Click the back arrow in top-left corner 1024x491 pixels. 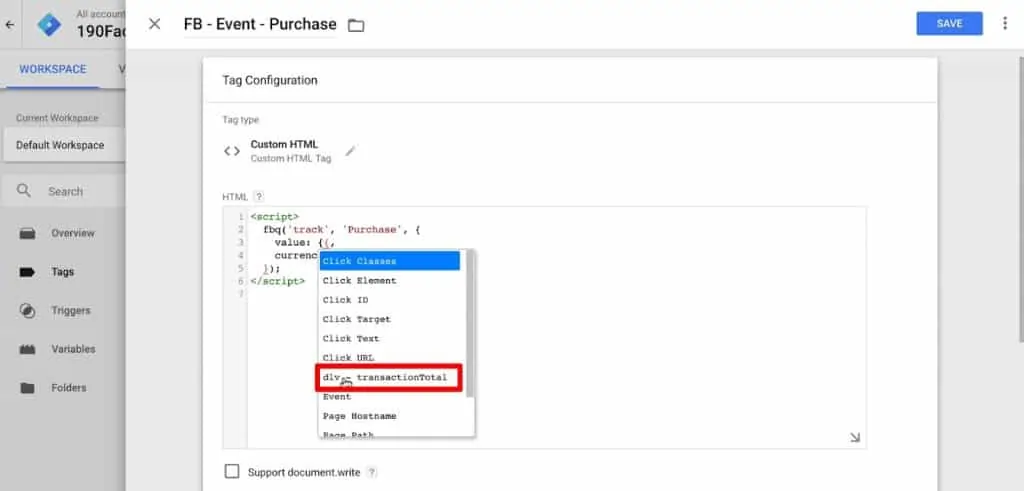(x=9, y=25)
